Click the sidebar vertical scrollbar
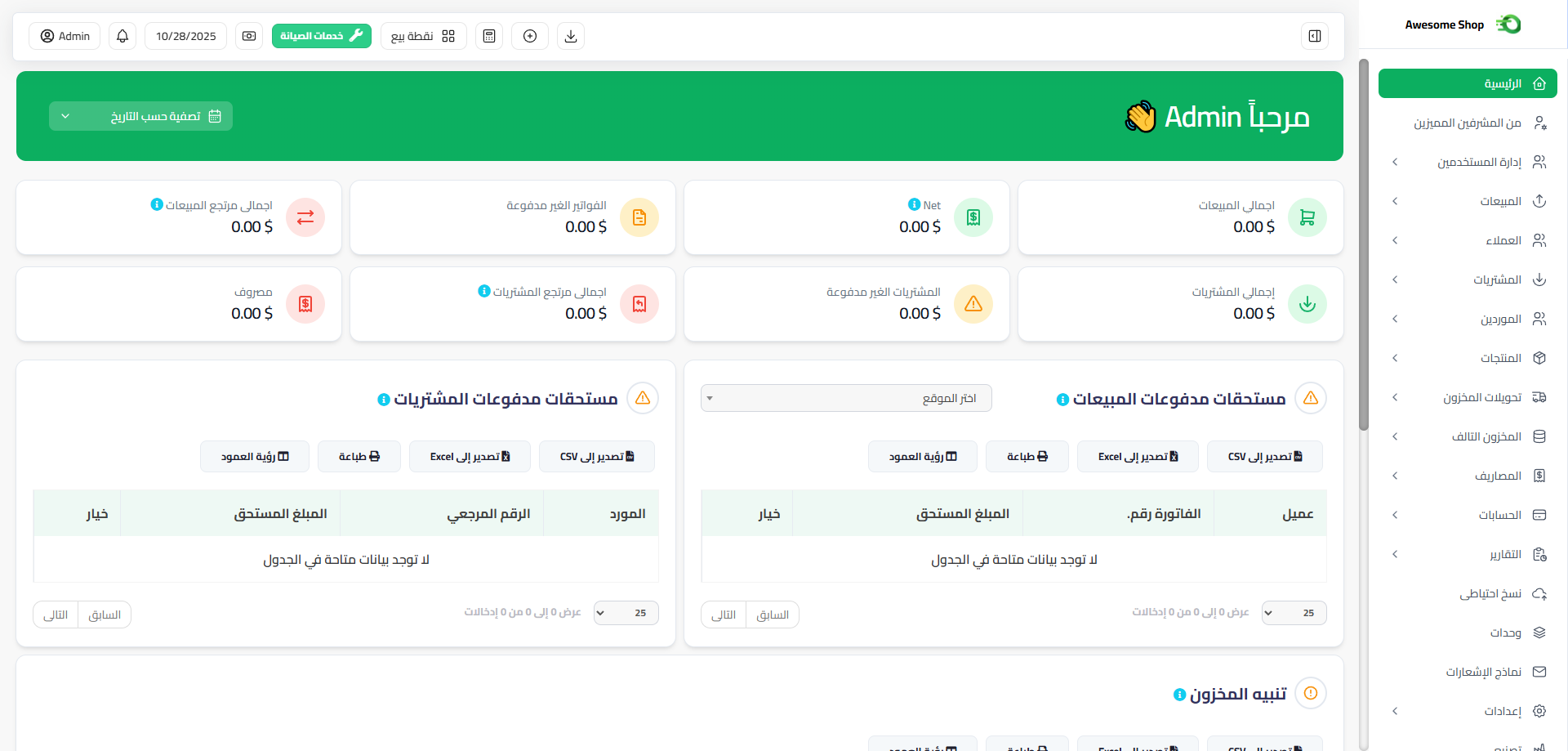Viewport: 1568px width, 751px height. (1363, 245)
